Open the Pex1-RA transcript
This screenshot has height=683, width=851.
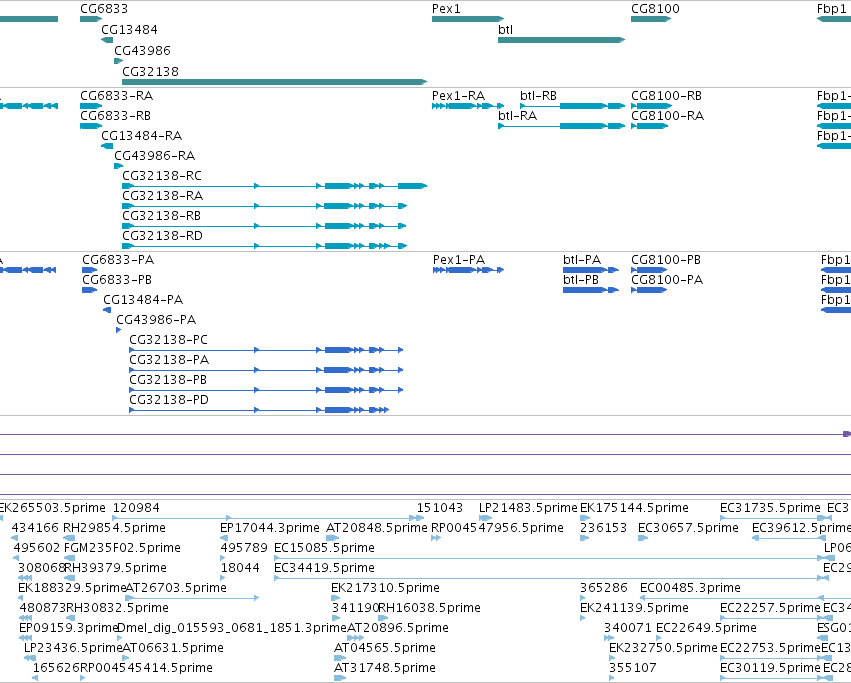pyautogui.click(x=459, y=96)
